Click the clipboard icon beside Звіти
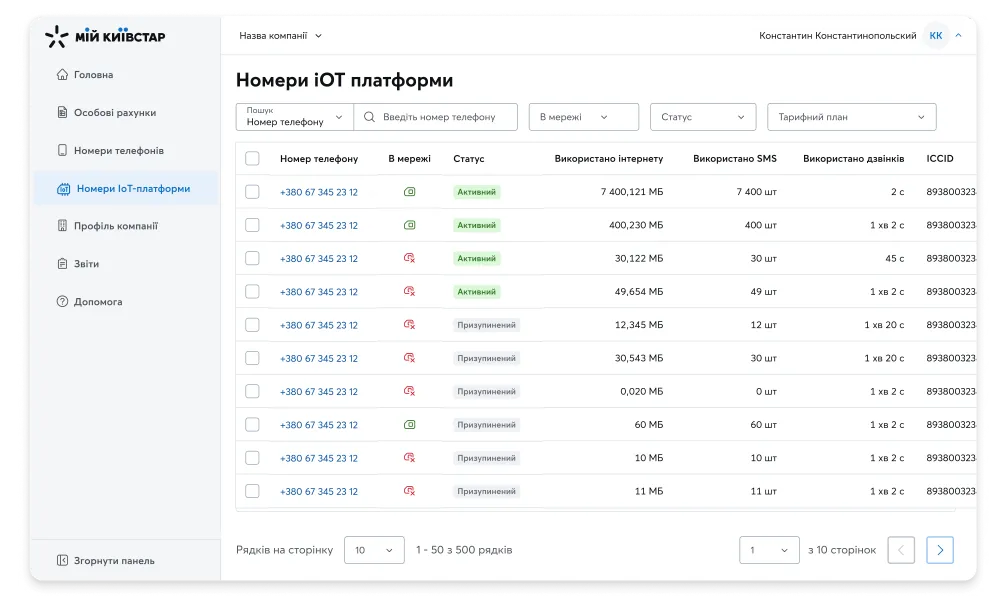The image size is (1006, 597). coord(62,264)
